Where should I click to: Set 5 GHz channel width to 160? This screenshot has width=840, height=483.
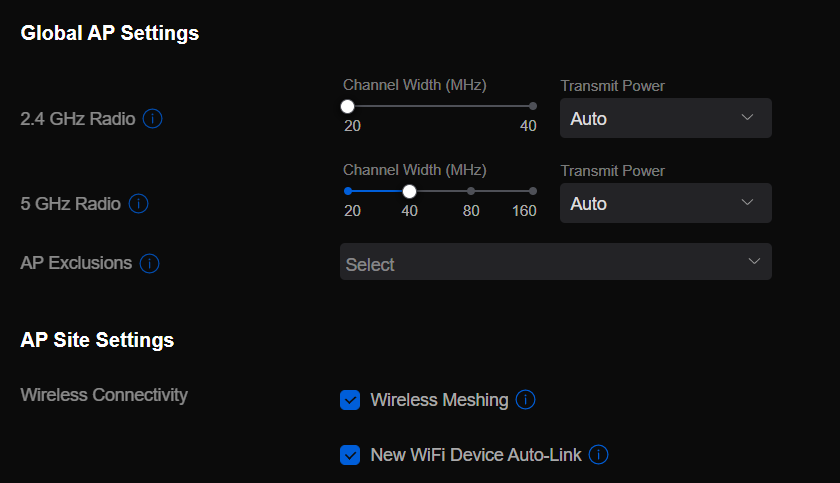[x=532, y=191]
